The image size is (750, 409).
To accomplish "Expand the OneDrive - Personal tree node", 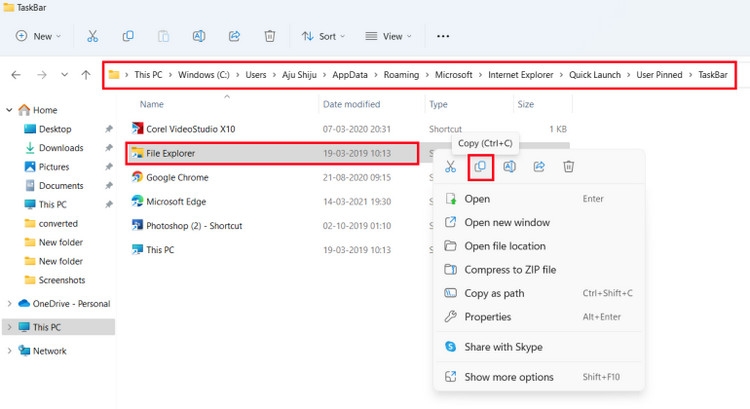I will click(9, 303).
